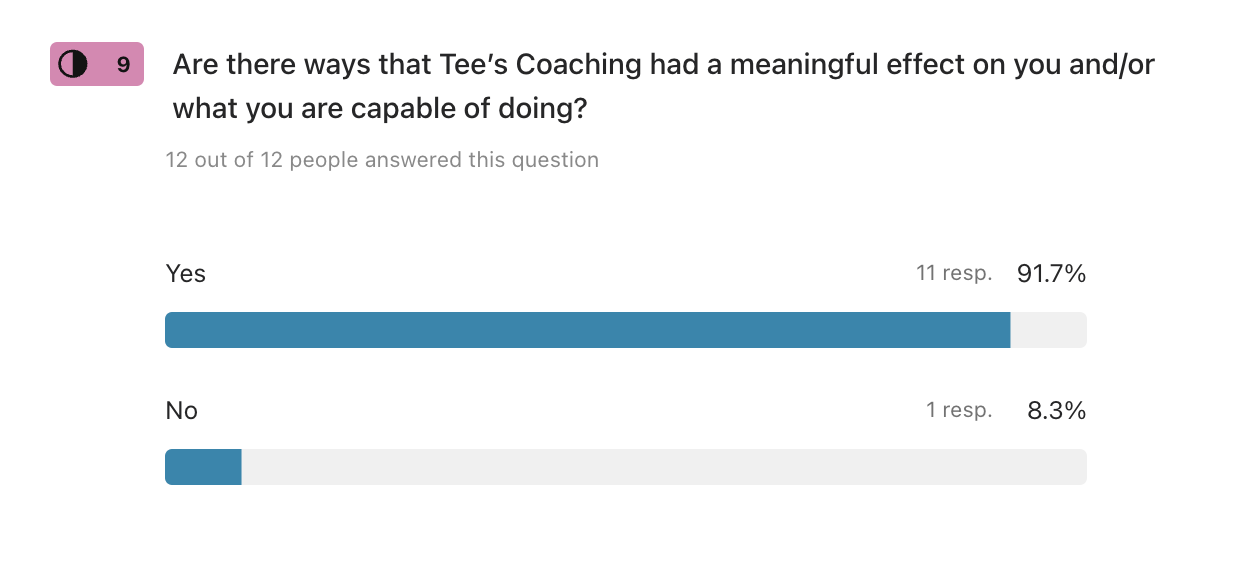Click the question number 9 in badge
Viewport: 1250px width, 580px height.
pos(123,65)
